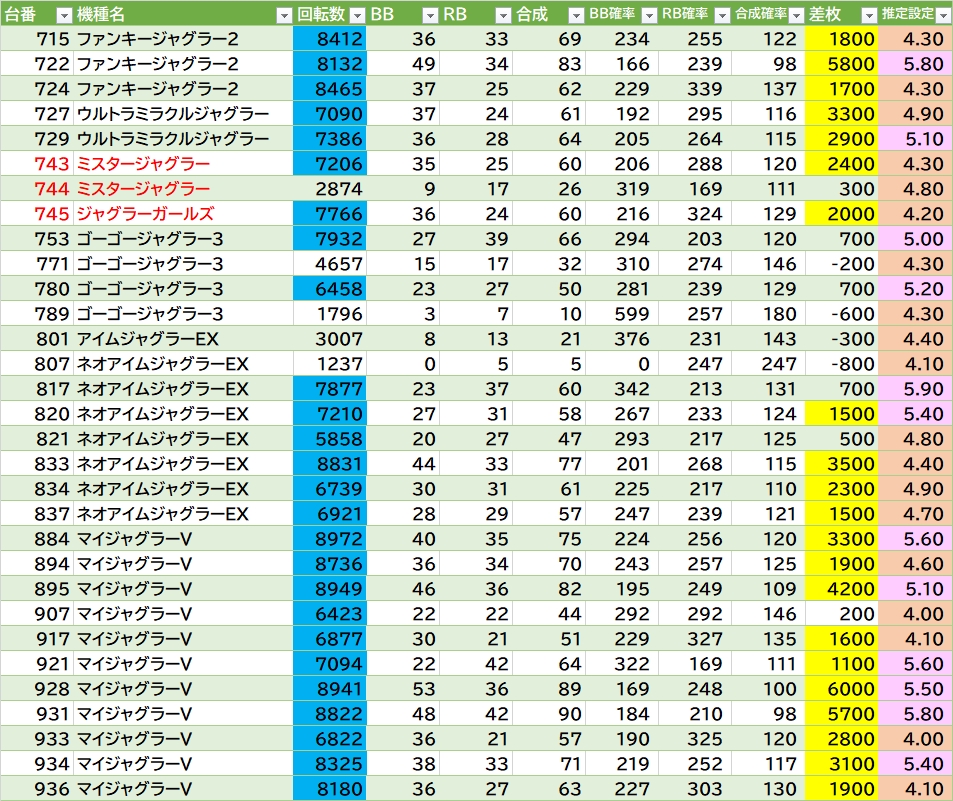Open the BB column filter arrow
Image resolution: width=953 pixels, height=801 pixels.
[430, 15]
